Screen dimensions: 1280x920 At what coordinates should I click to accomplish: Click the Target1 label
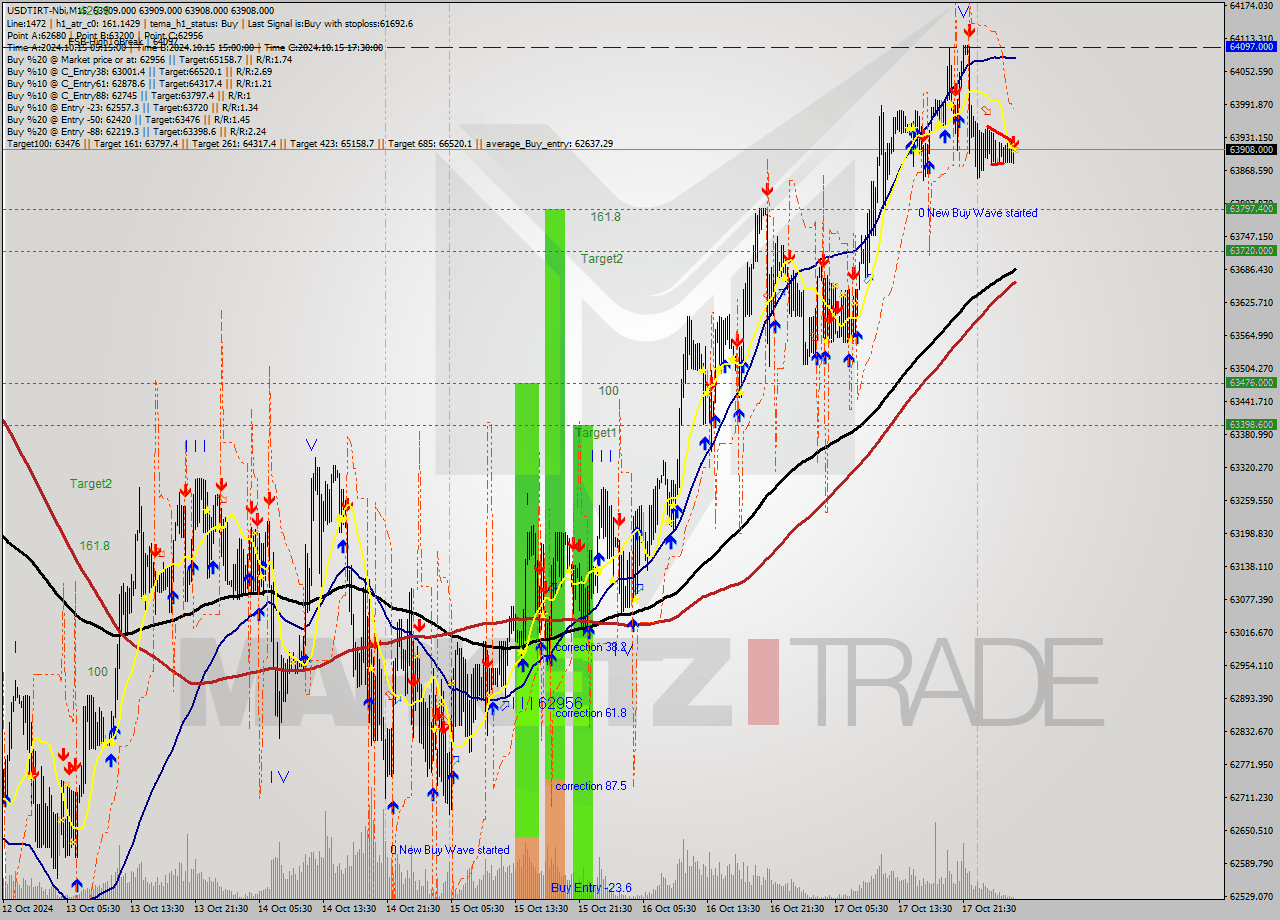point(595,432)
